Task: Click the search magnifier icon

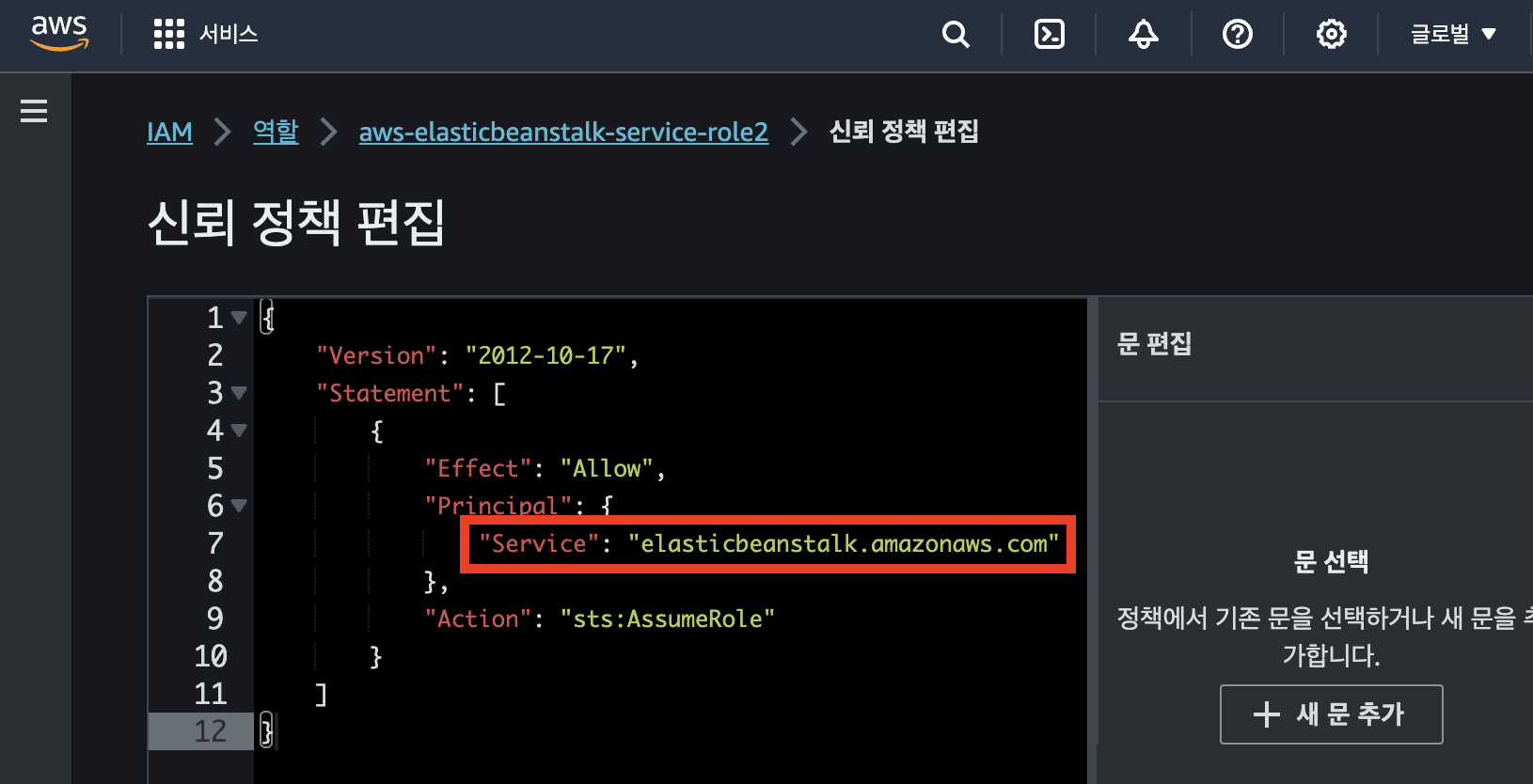Action: [956, 34]
